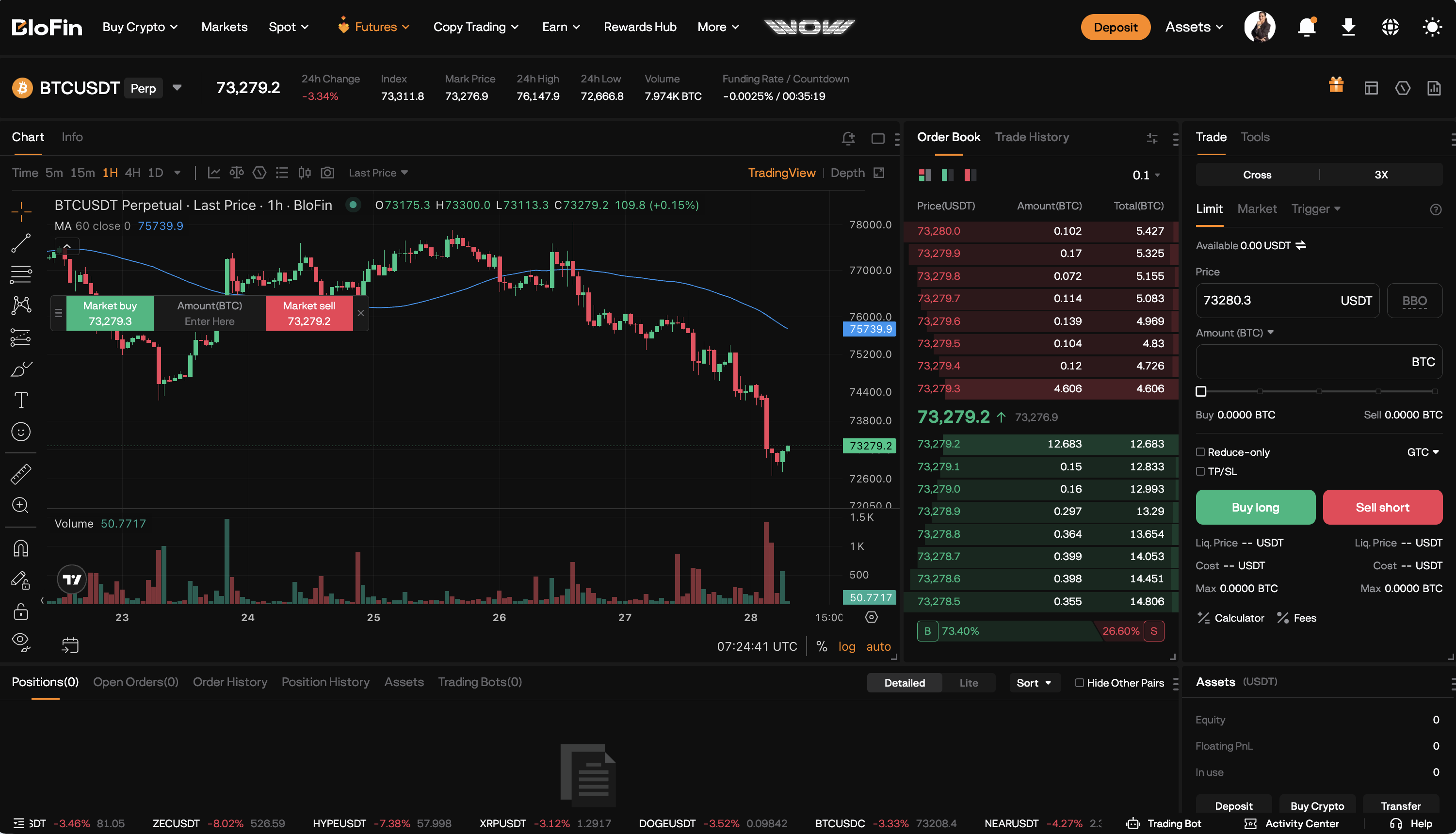1456x834 pixels.
Task: Open the Last Price dropdown
Action: pyautogui.click(x=378, y=173)
